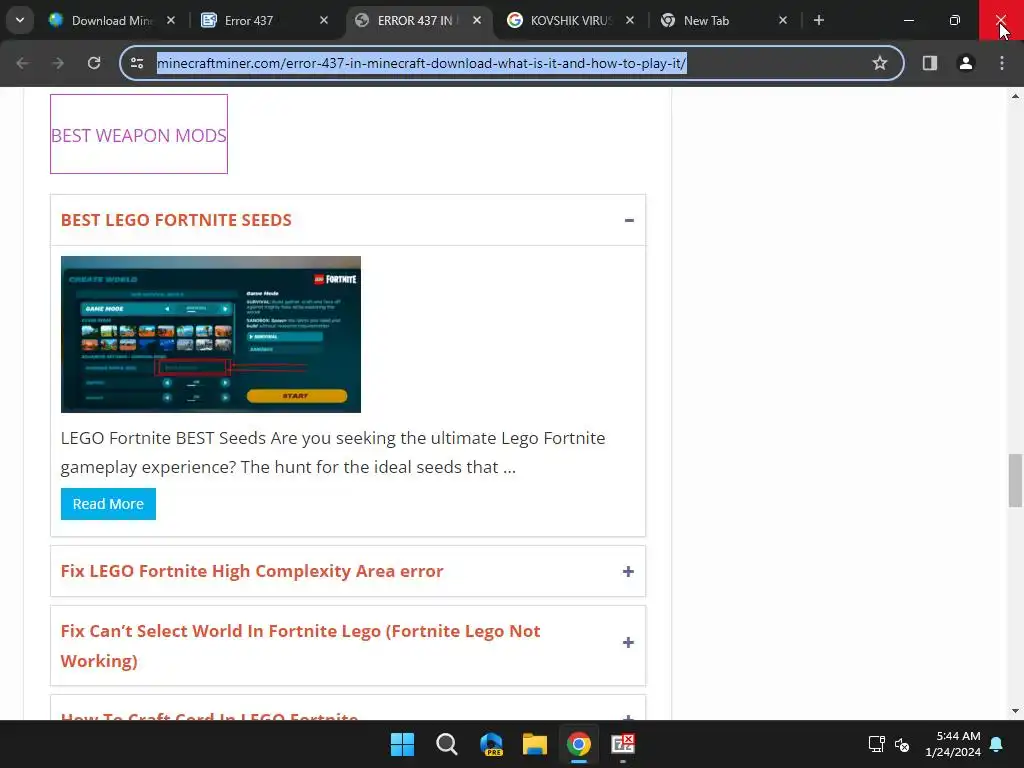Switch to the KOVSHIK VIRUS tab

click(x=570, y=20)
